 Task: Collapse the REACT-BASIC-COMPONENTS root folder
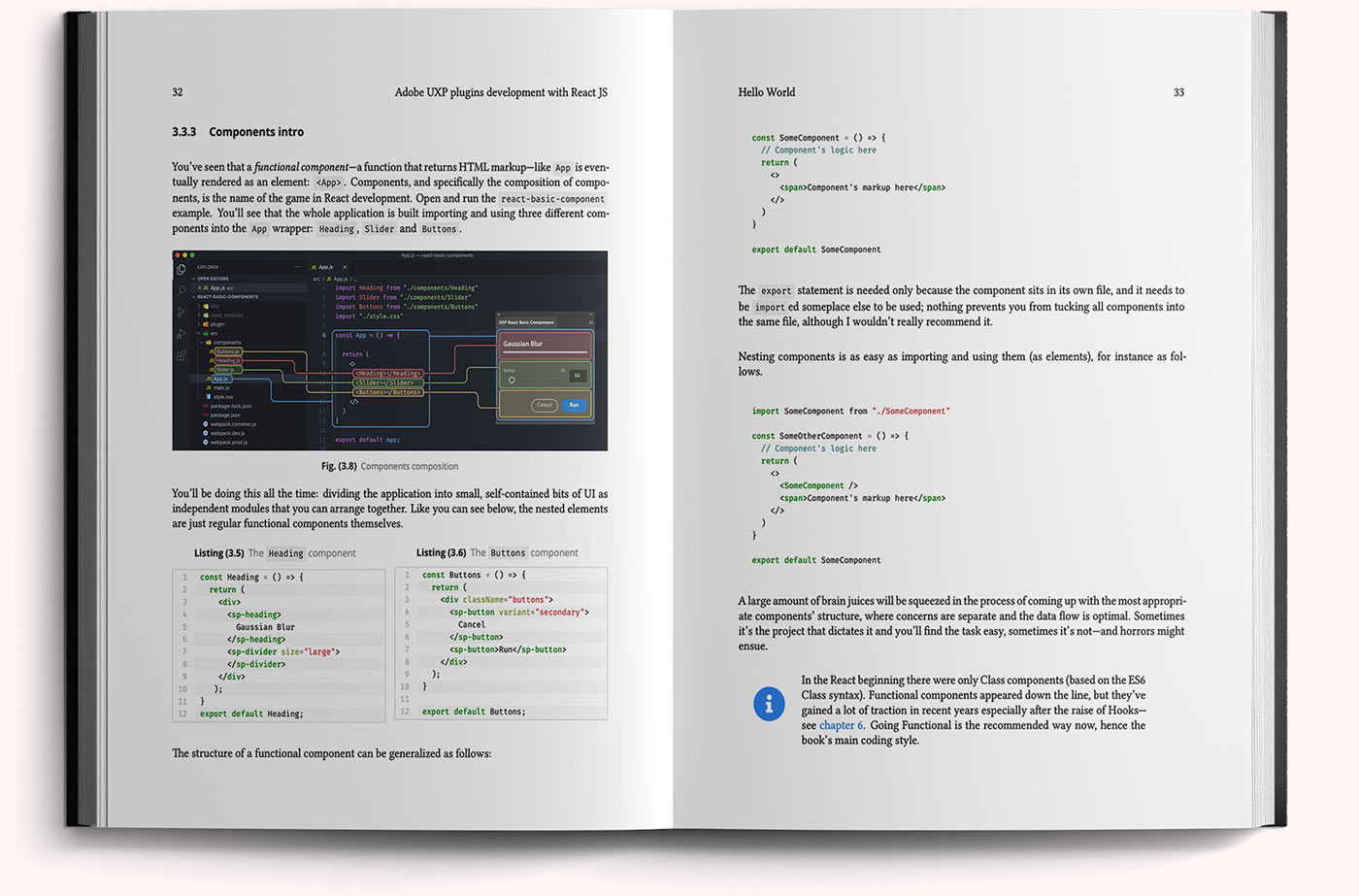[x=194, y=297]
